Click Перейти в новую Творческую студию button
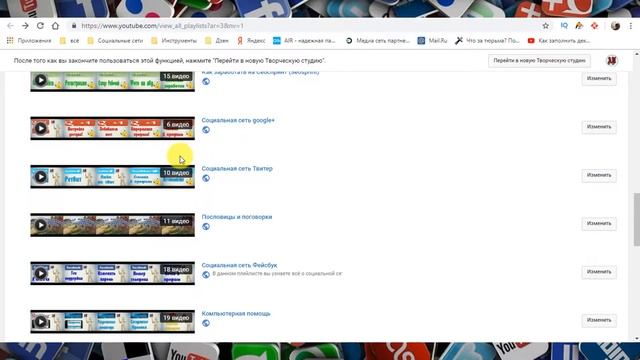The width and height of the screenshot is (640, 360). [x=539, y=60]
